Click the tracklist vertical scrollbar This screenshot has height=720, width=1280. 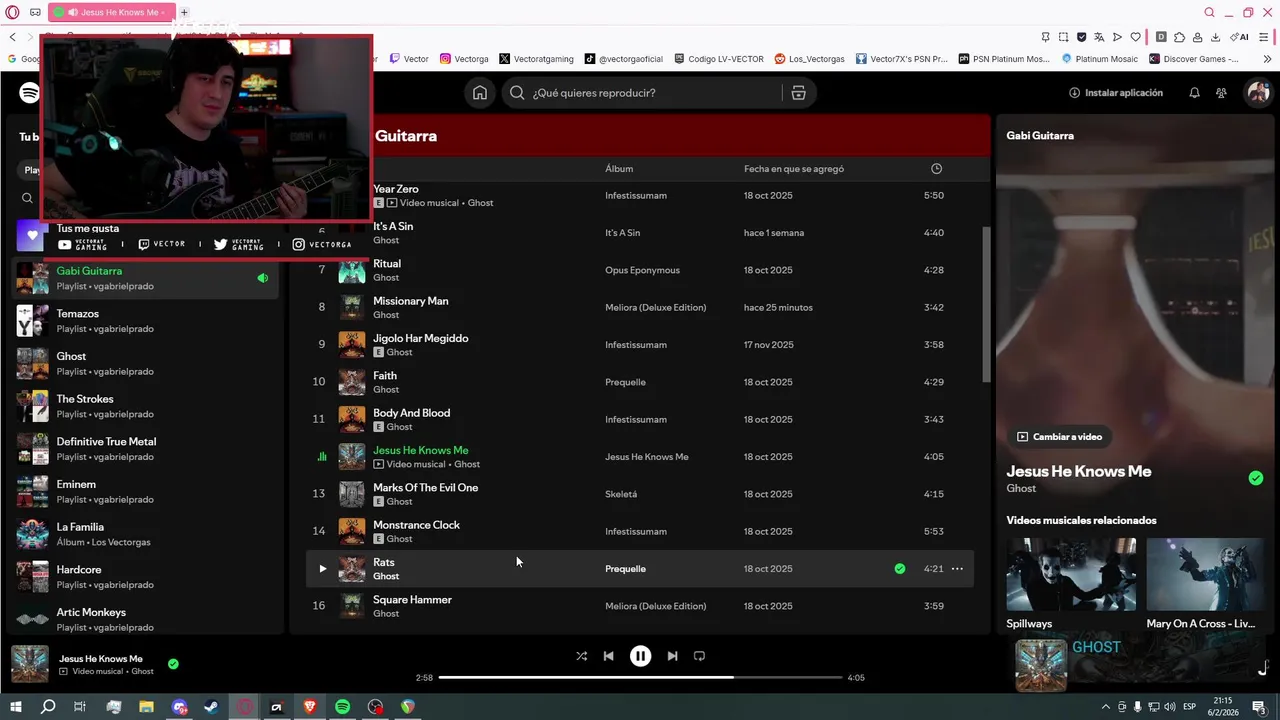click(x=986, y=304)
